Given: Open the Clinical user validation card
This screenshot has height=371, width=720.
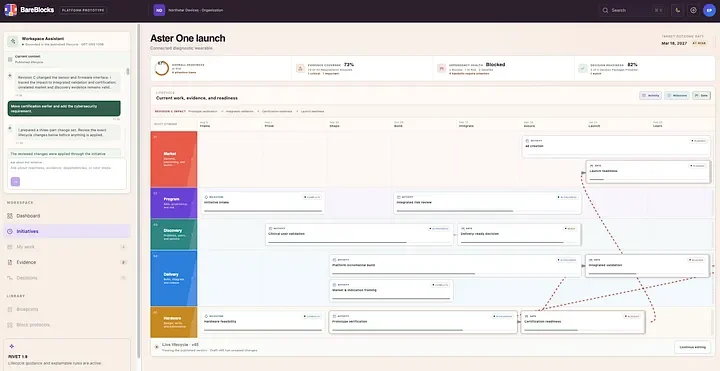Looking at the screenshot, I should [x=359, y=234].
